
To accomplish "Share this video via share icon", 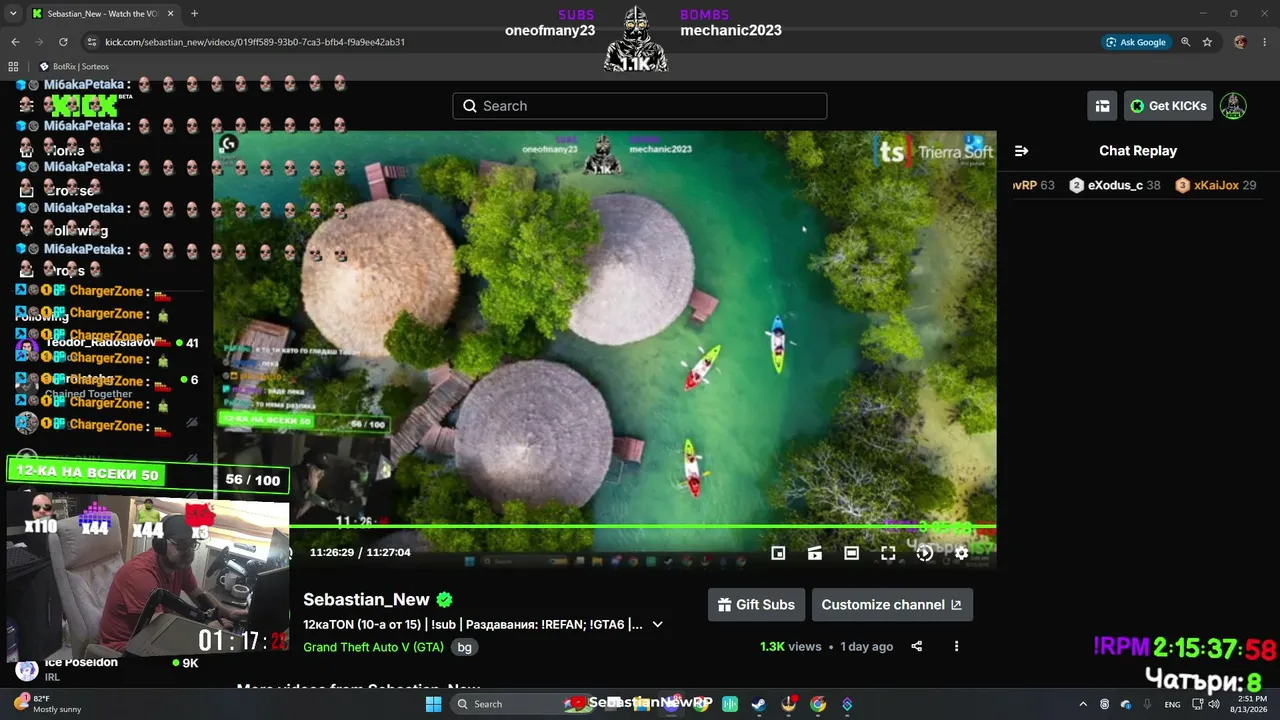I will point(916,646).
